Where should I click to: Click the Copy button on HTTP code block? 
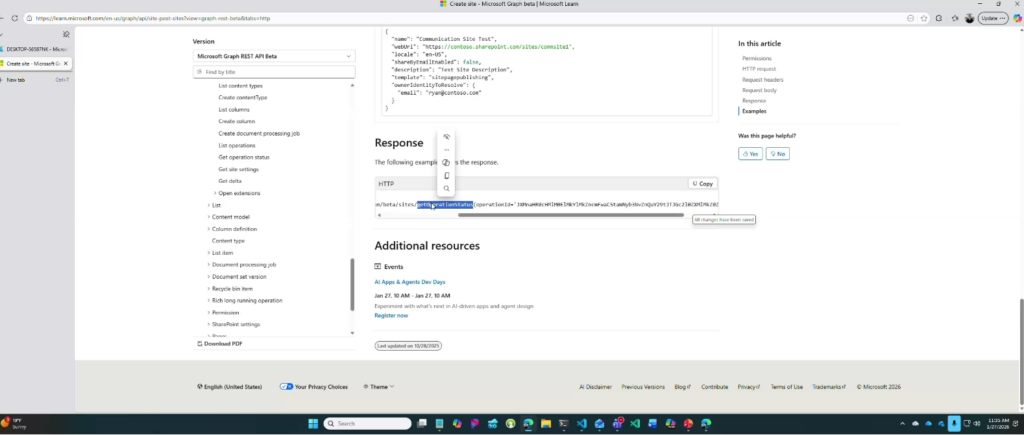click(702, 184)
